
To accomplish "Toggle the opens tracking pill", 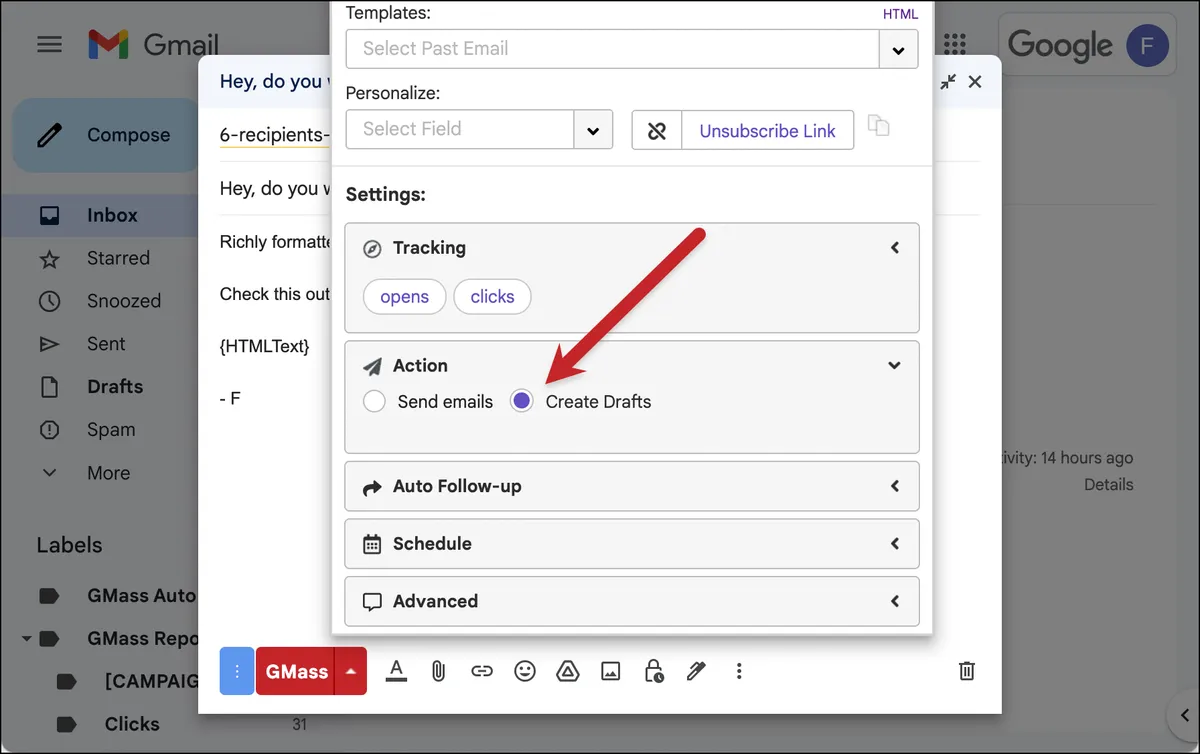I will tap(405, 296).
